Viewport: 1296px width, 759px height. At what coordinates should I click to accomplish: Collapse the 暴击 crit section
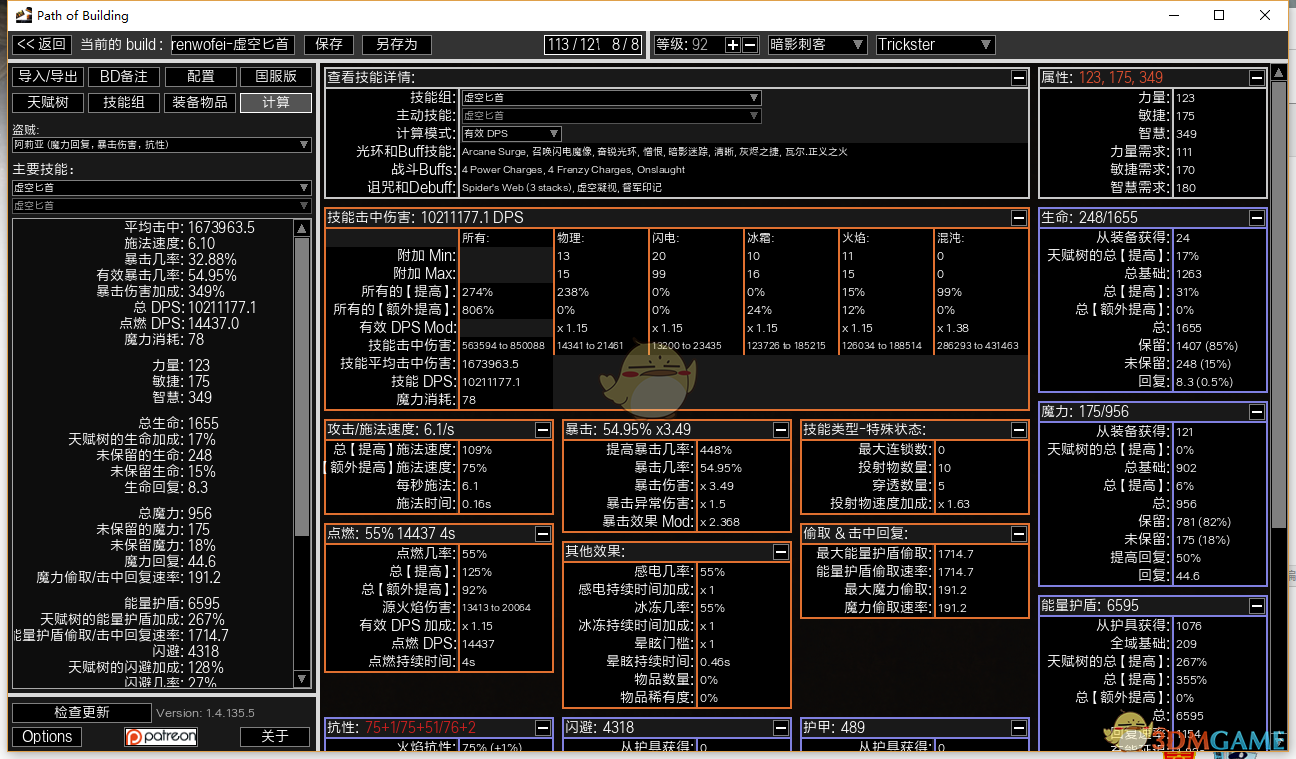(780, 430)
